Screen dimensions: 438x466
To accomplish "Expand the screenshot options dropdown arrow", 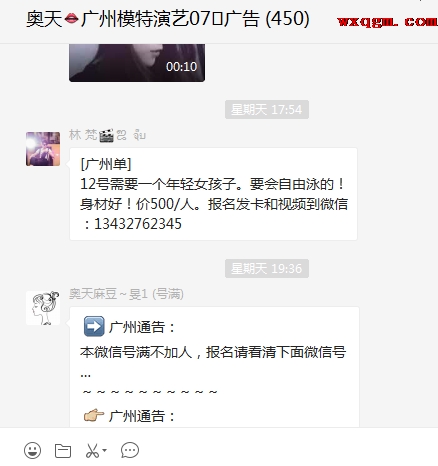I will (x=104, y=450).
